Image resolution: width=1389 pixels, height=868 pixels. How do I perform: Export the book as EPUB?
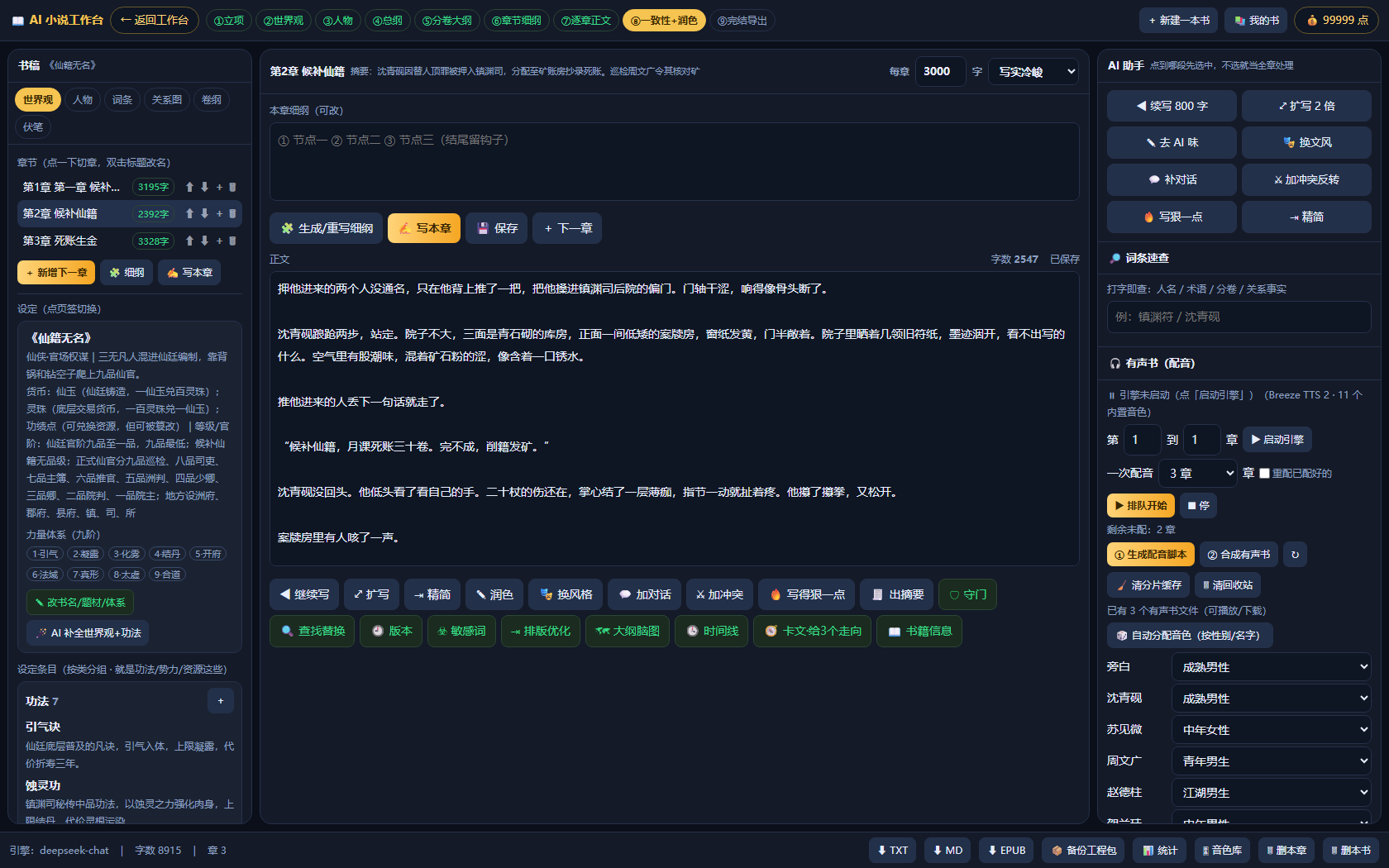[1006, 850]
